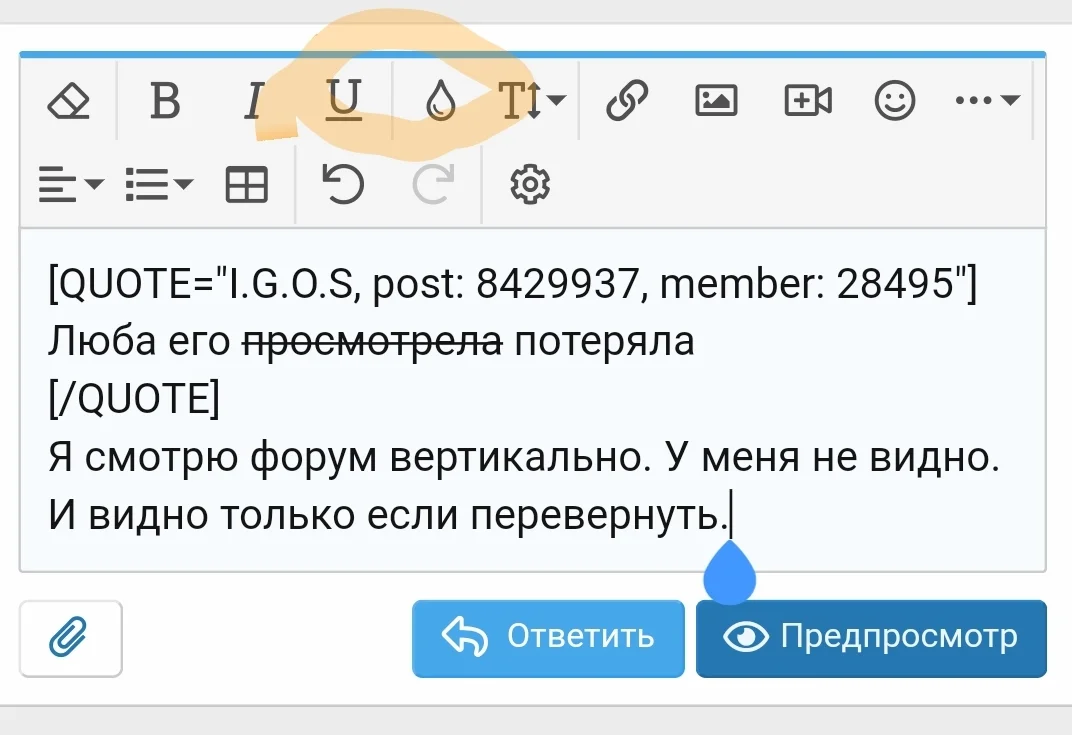Insert media with video camera icon
The image size is (1072, 735).
coord(807,101)
